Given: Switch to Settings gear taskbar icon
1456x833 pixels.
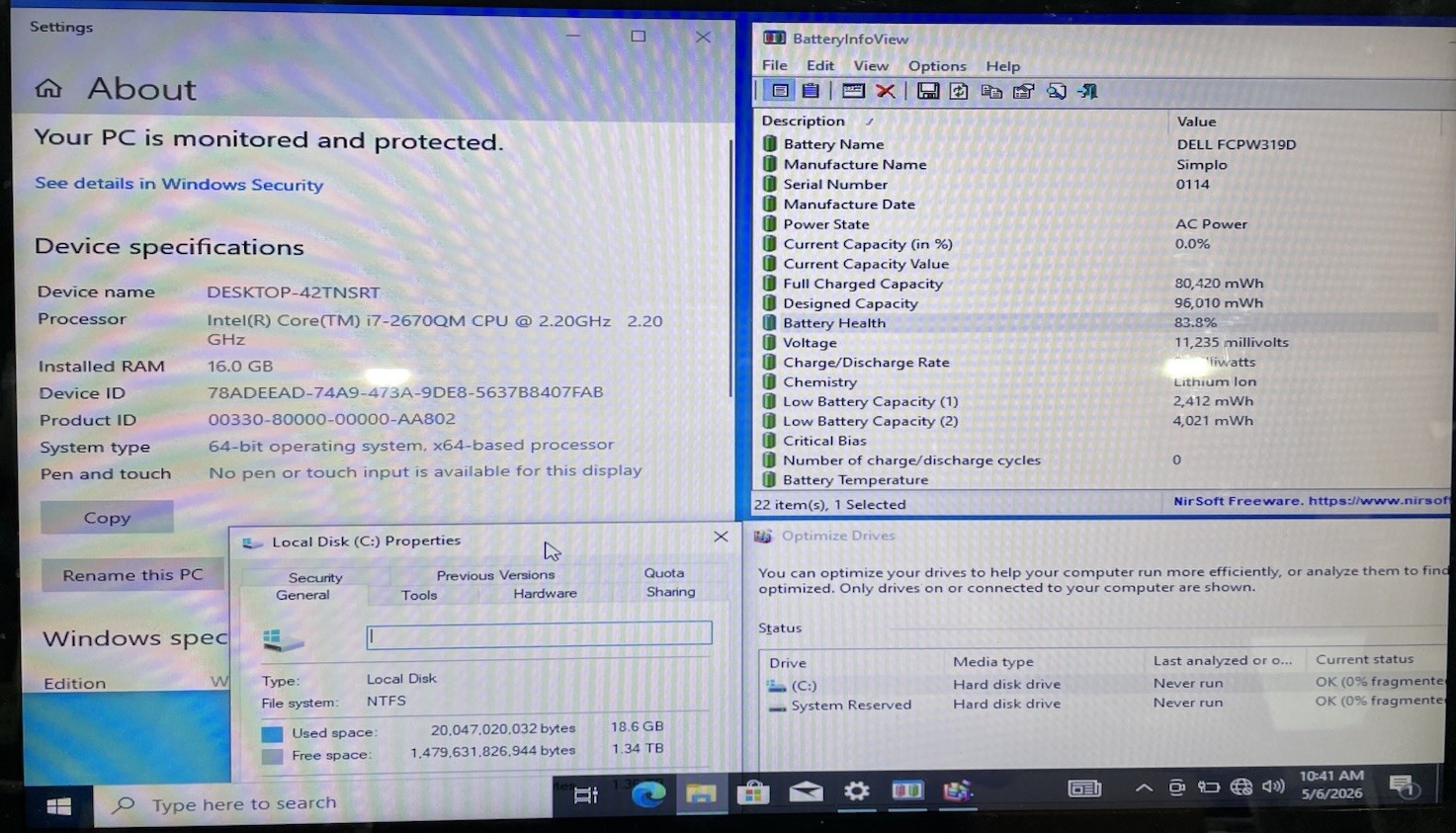Looking at the screenshot, I should [x=856, y=791].
